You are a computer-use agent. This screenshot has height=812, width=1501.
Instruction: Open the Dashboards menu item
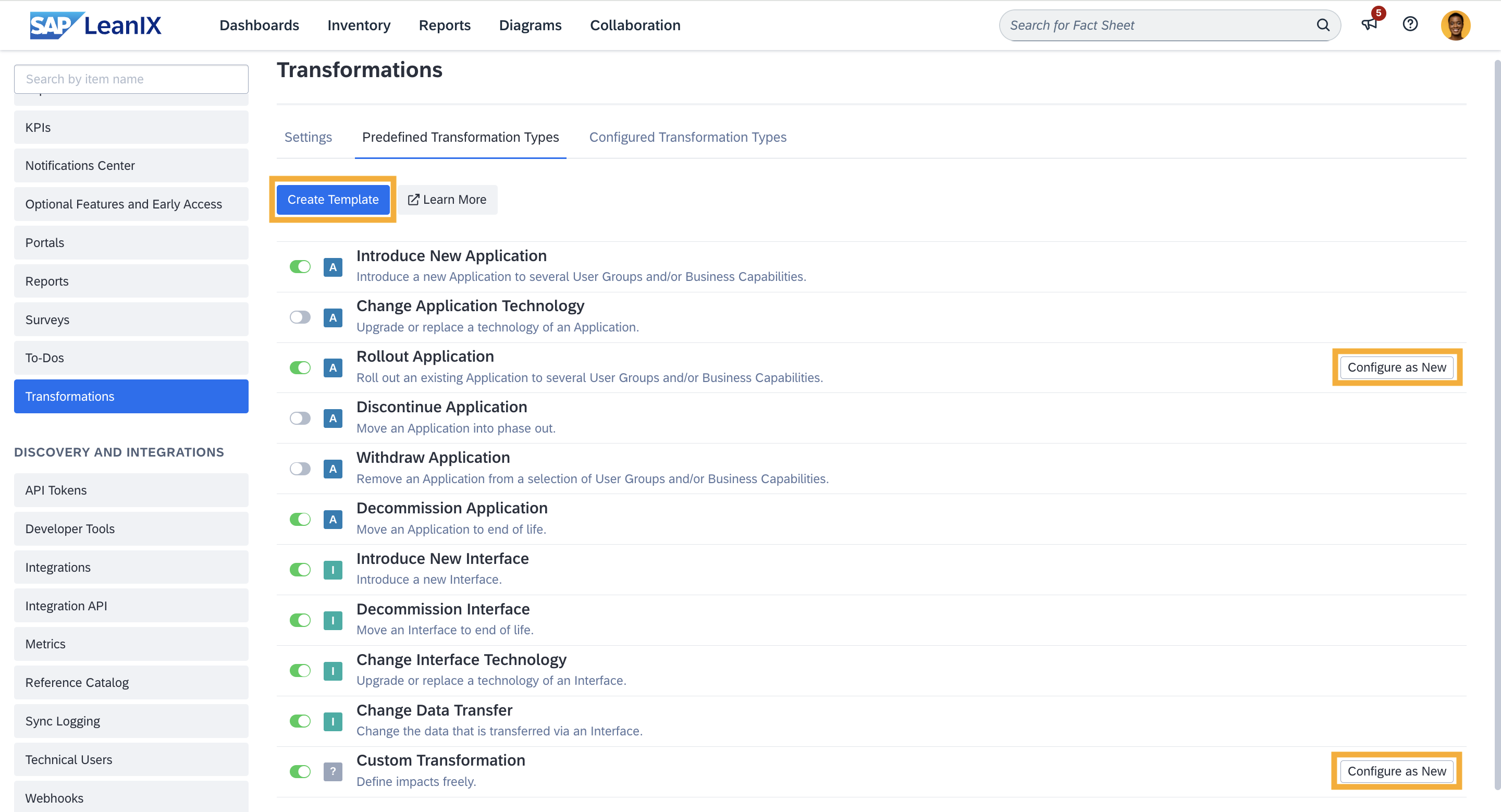[259, 25]
